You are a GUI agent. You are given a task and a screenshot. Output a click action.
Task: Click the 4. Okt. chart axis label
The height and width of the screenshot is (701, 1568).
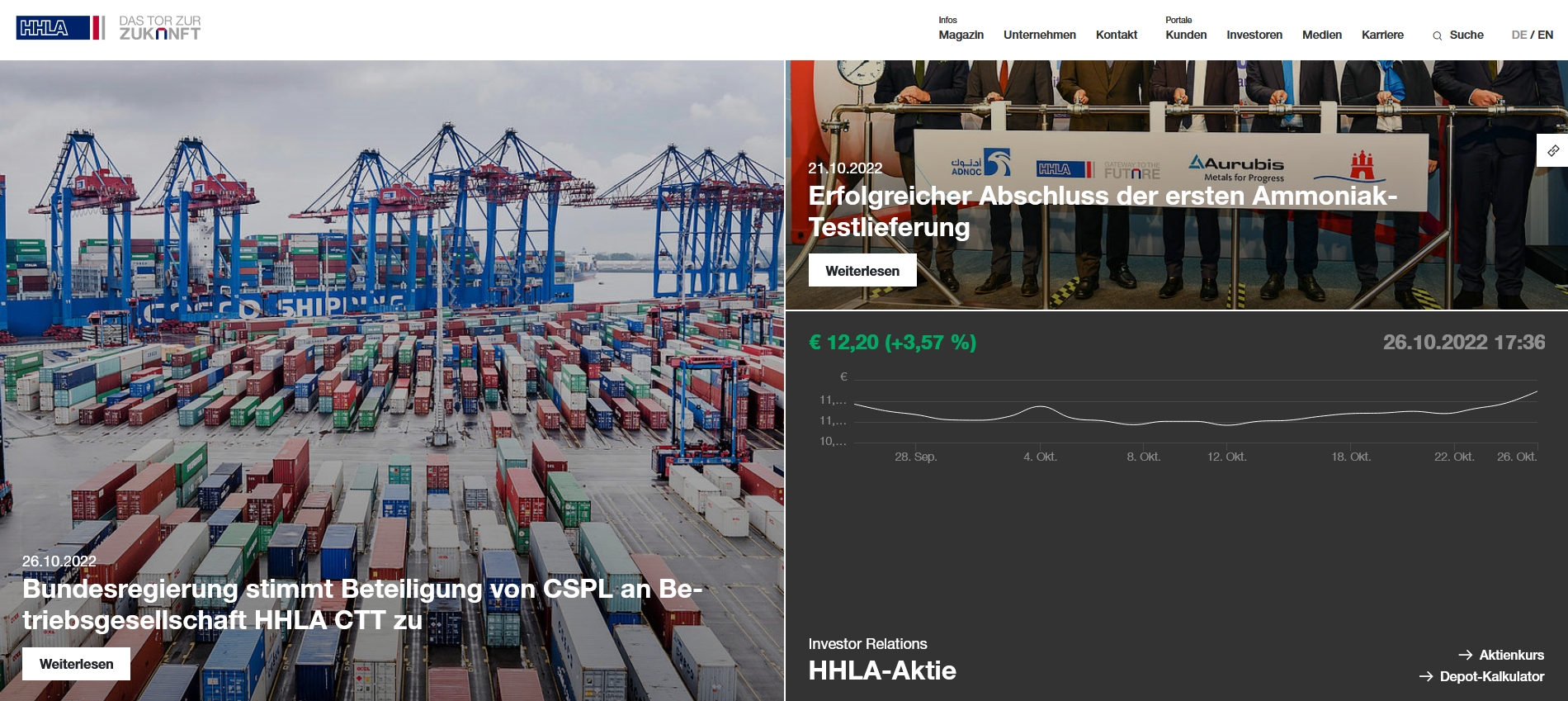click(x=1040, y=457)
